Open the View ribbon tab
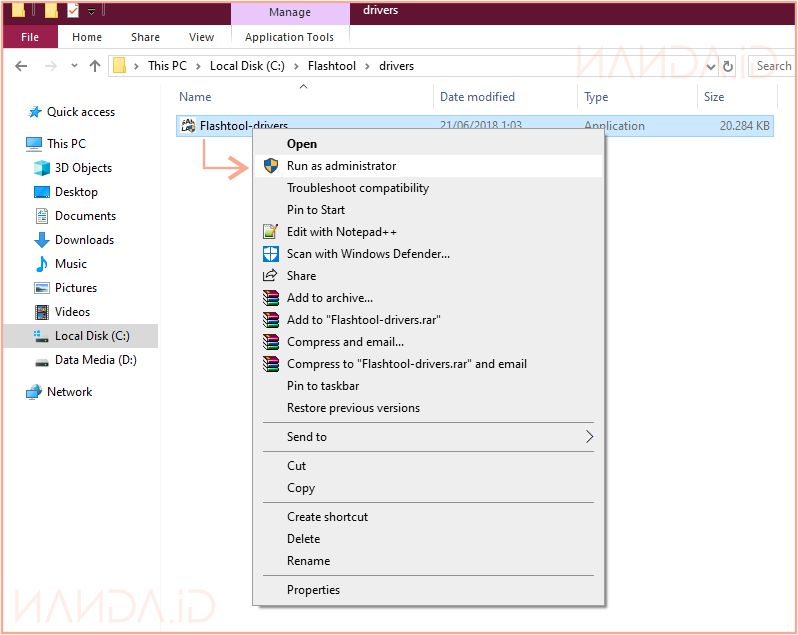The image size is (798, 635). 201,37
